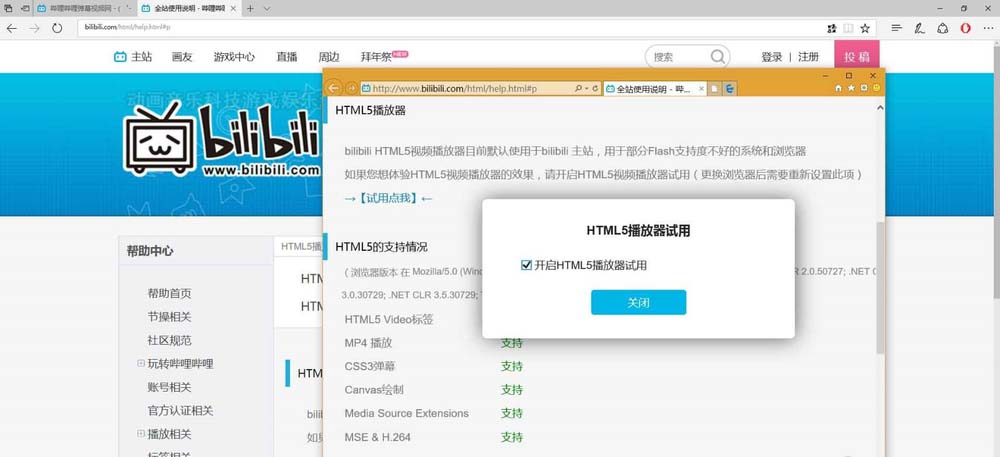Open 游戏中心 in the bilibili navigation

pyautogui.click(x=234, y=57)
